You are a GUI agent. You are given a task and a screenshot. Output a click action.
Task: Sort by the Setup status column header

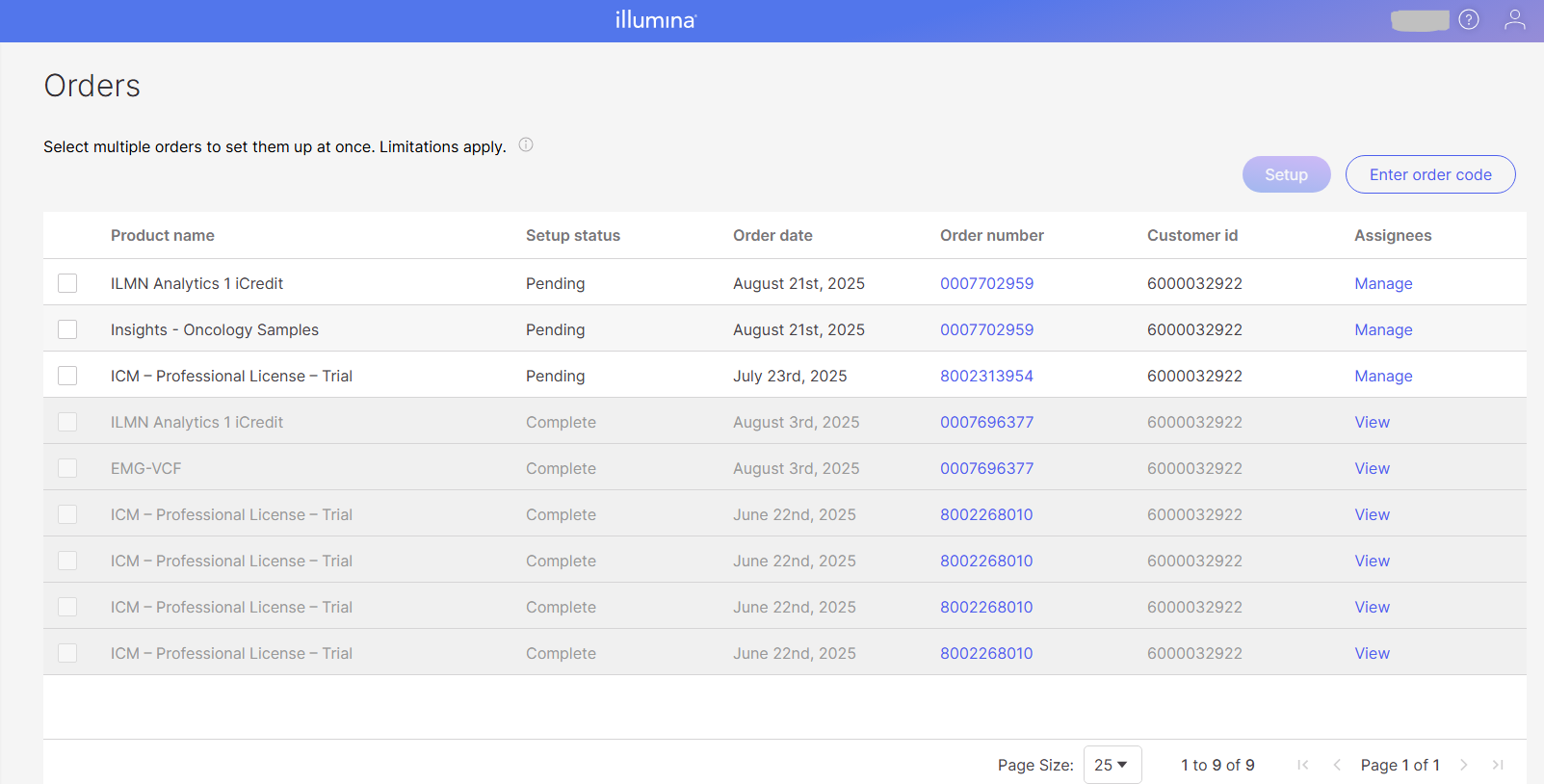572,236
